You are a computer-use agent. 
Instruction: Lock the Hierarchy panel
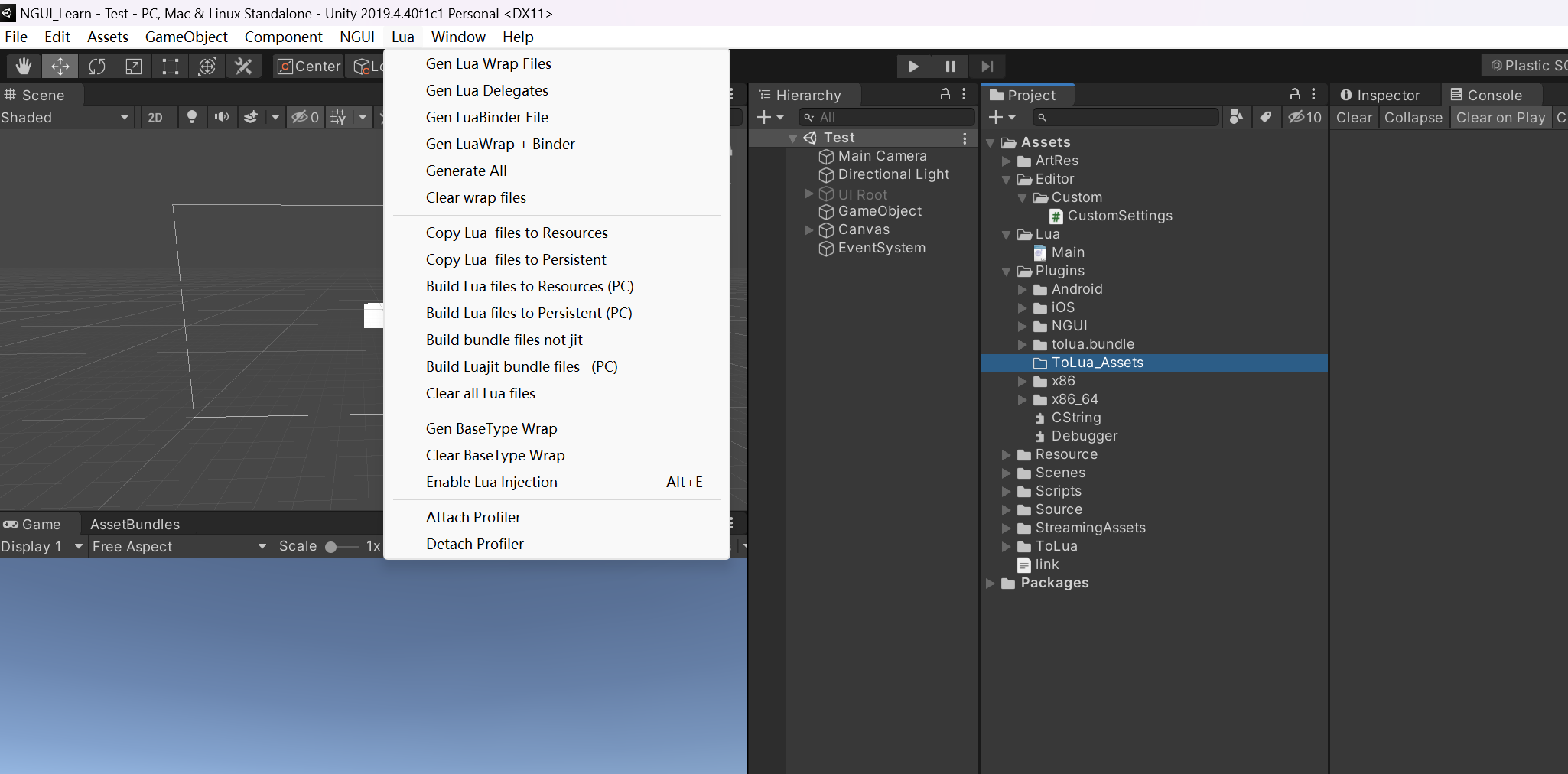coord(945,94)
